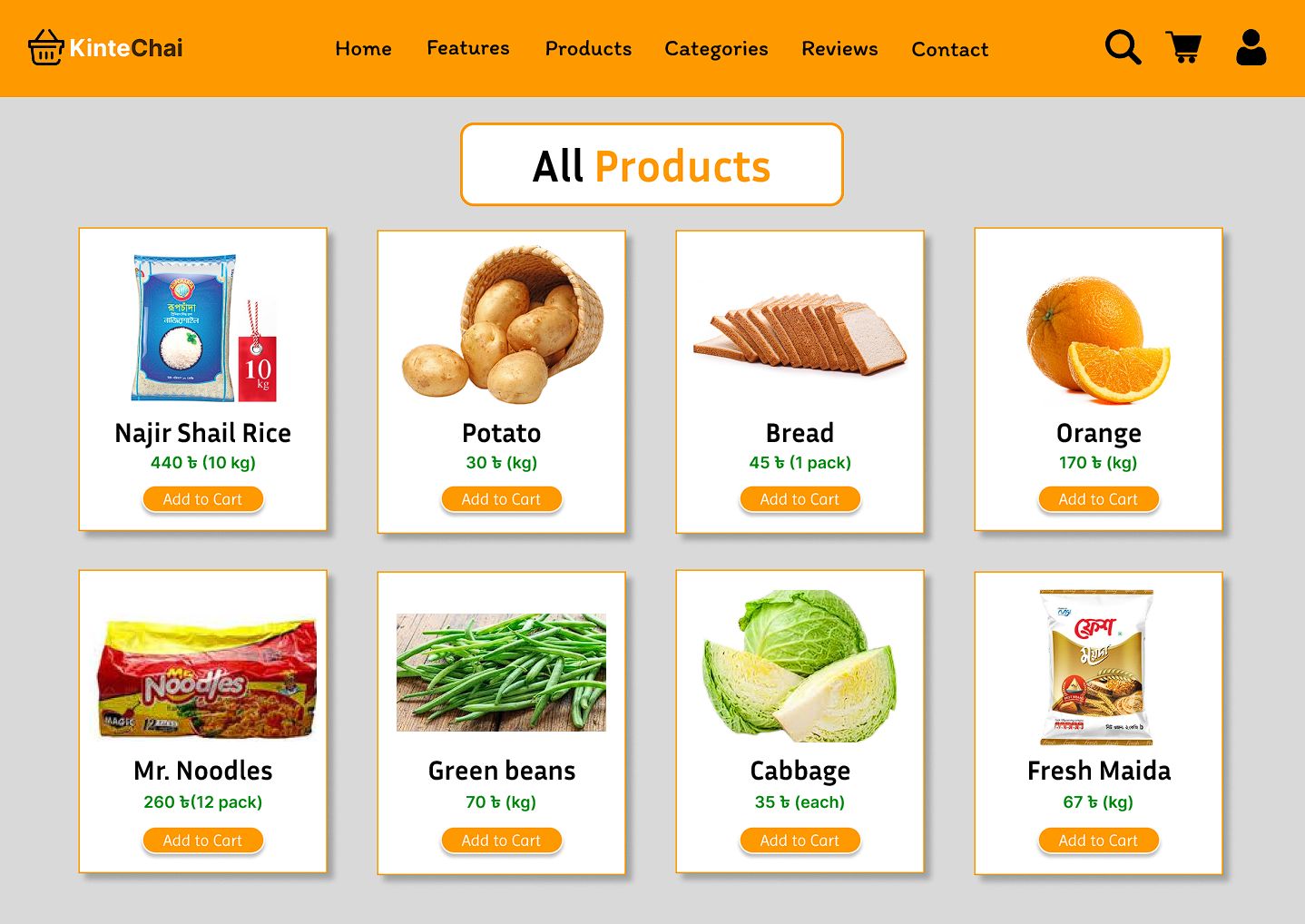The width and height of the screenshot is (1305, 924).
Task: Add Potato to cart
Action: point(501,499)
